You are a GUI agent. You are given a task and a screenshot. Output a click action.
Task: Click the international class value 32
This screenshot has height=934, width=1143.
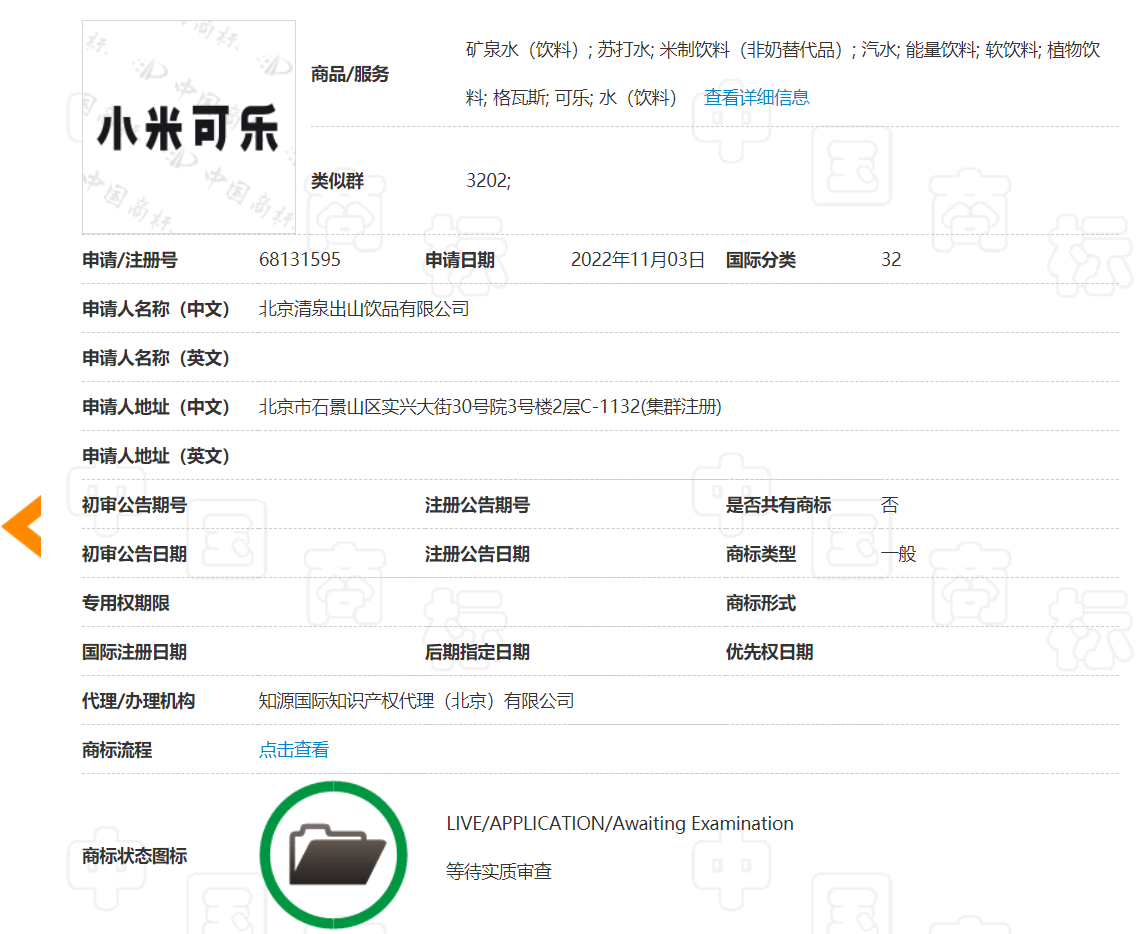[x=891, y=260]
